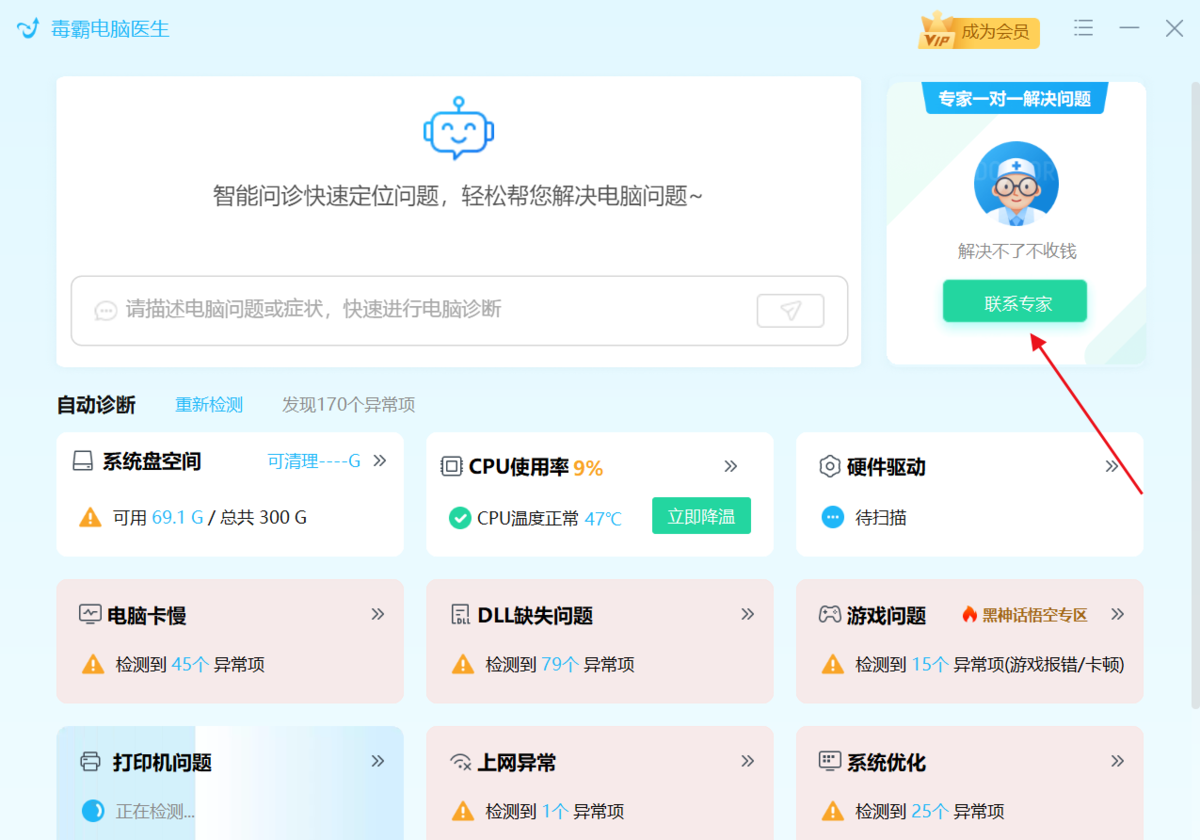Click the 联系专家 green button

(x=1014, y=302)
